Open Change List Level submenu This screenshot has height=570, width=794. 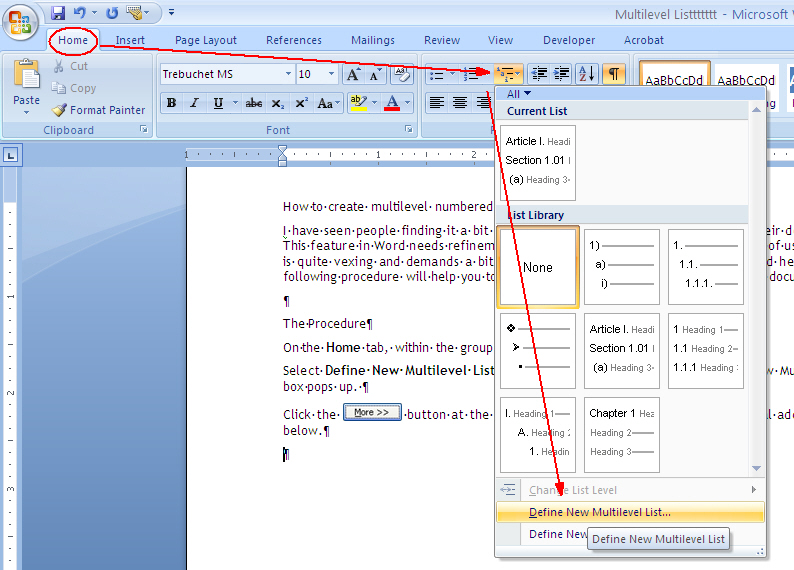click(x=630, y=490)
